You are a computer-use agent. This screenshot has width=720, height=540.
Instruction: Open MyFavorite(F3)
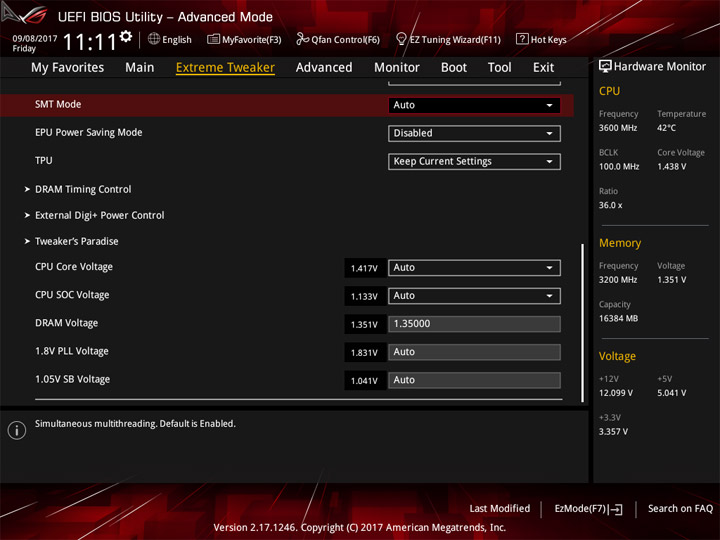(244, 39)
